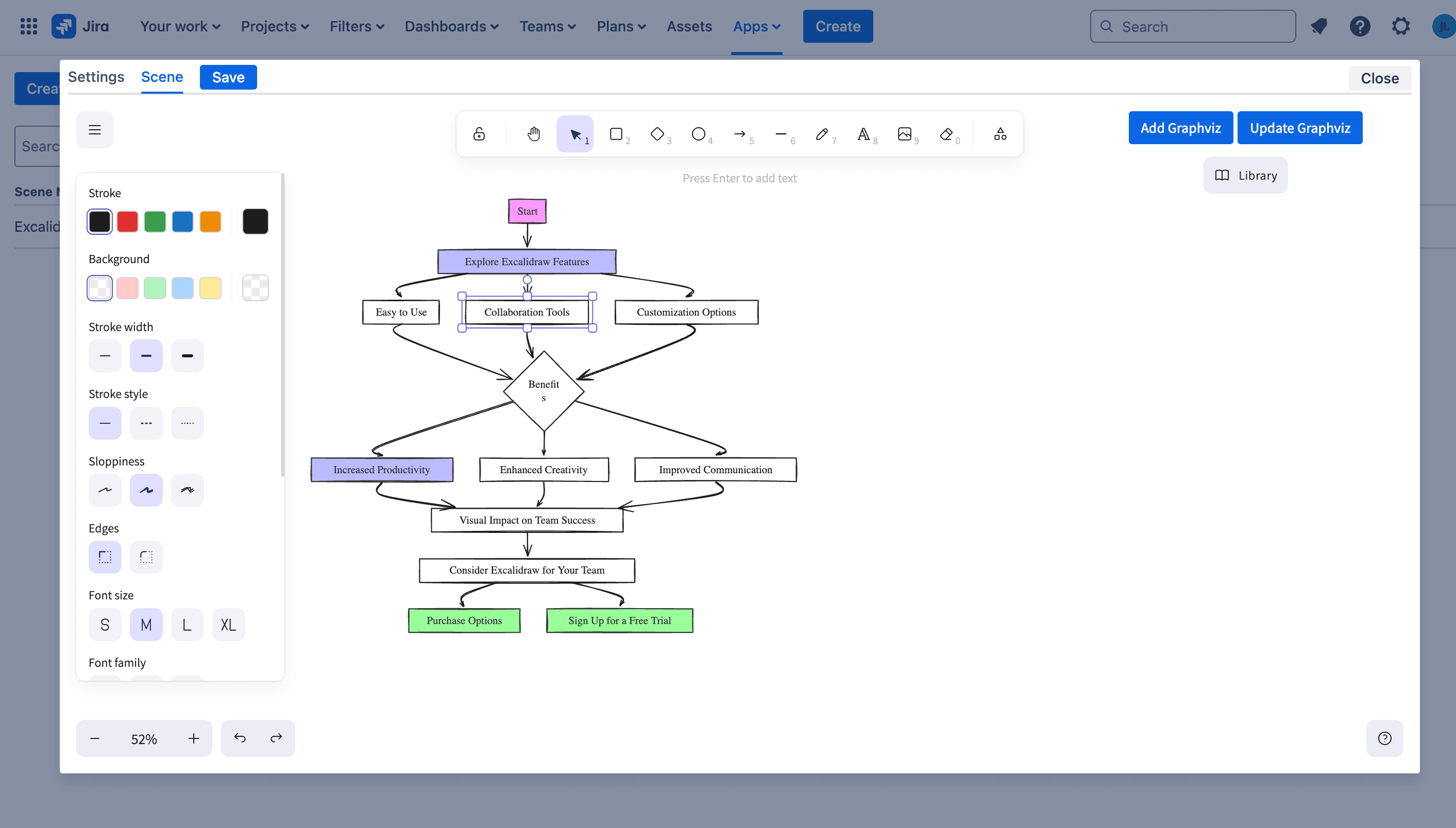Switch to the Scene tab
1456x828 pixels.
pos(162,77)
